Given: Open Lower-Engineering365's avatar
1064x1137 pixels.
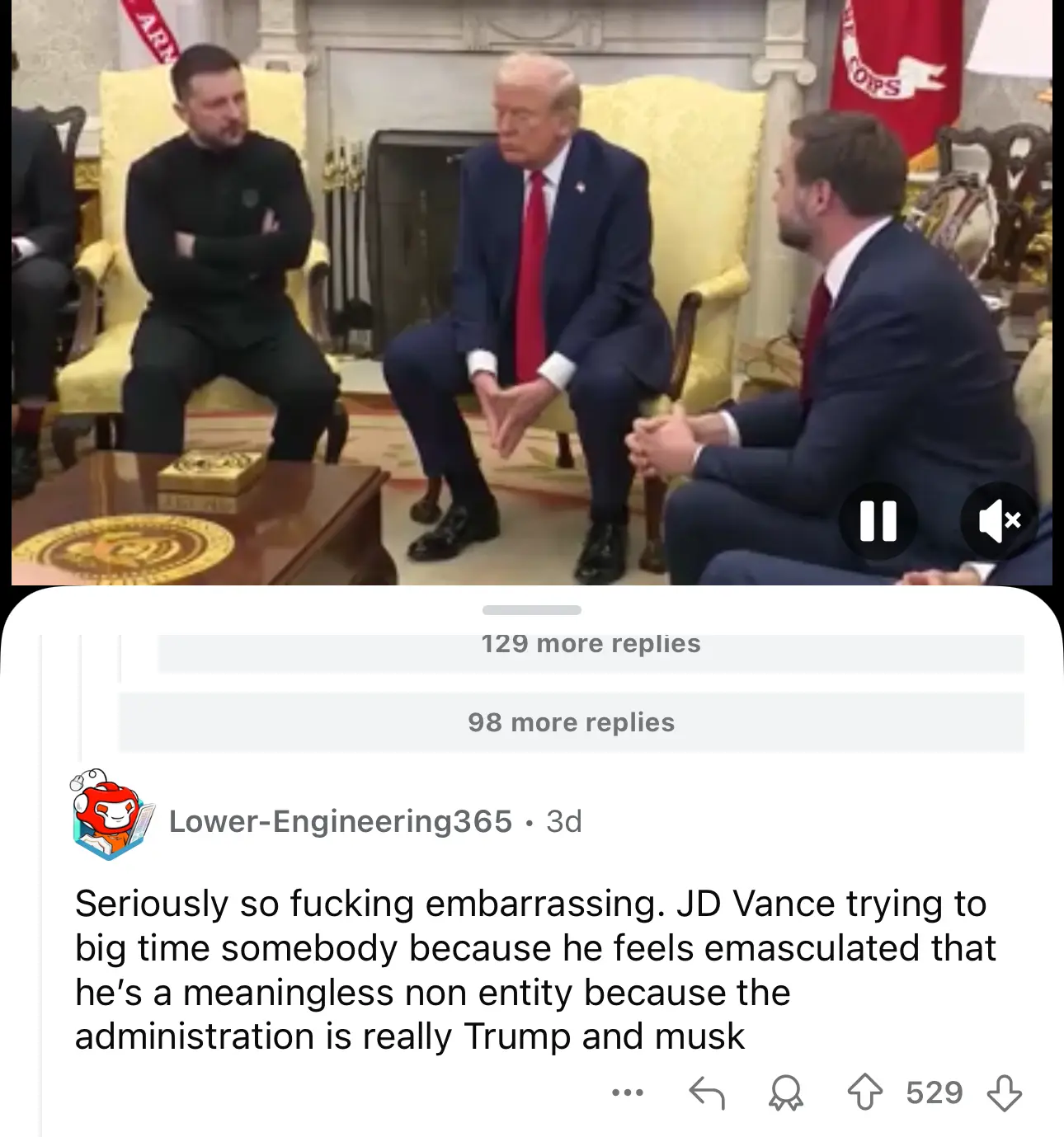Looking at the screenshot, I should (x=112, y=815).
